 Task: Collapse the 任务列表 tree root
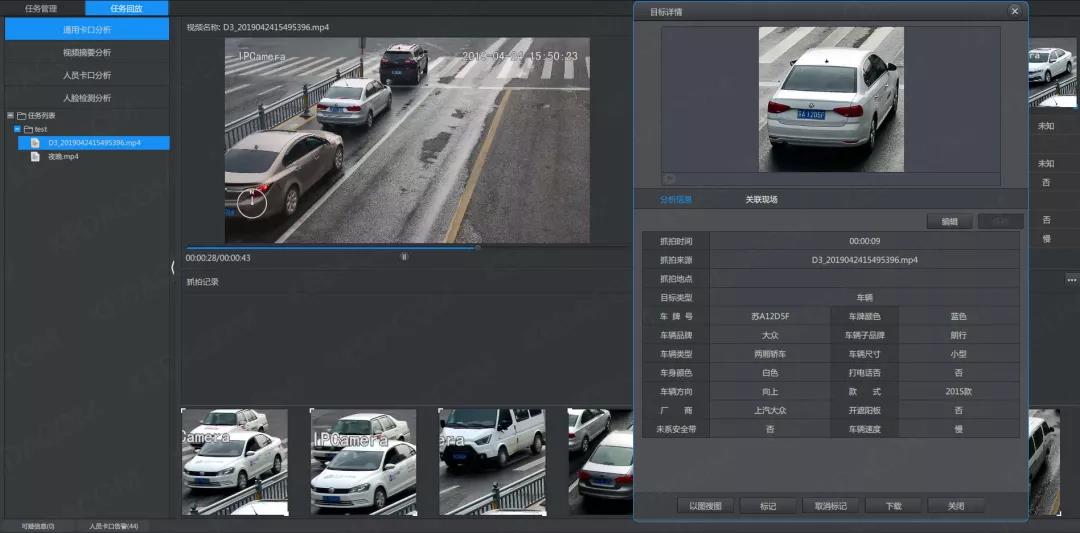(9, 116)
